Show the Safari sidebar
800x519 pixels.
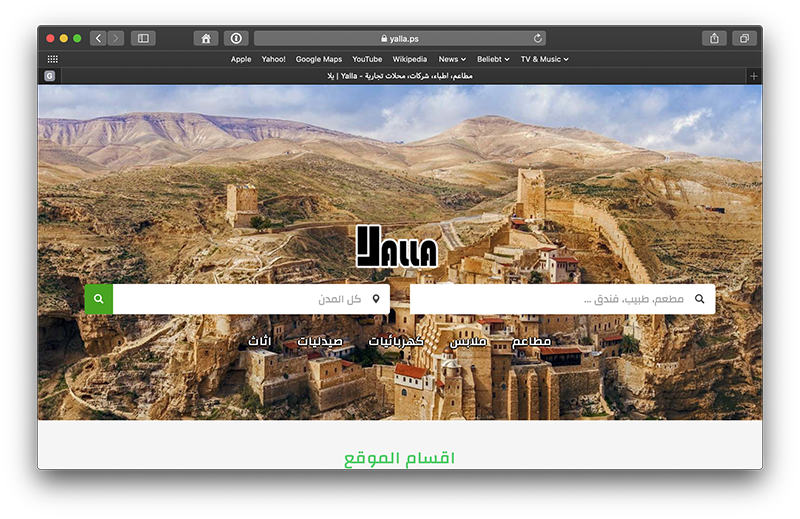tap(143, 38)
